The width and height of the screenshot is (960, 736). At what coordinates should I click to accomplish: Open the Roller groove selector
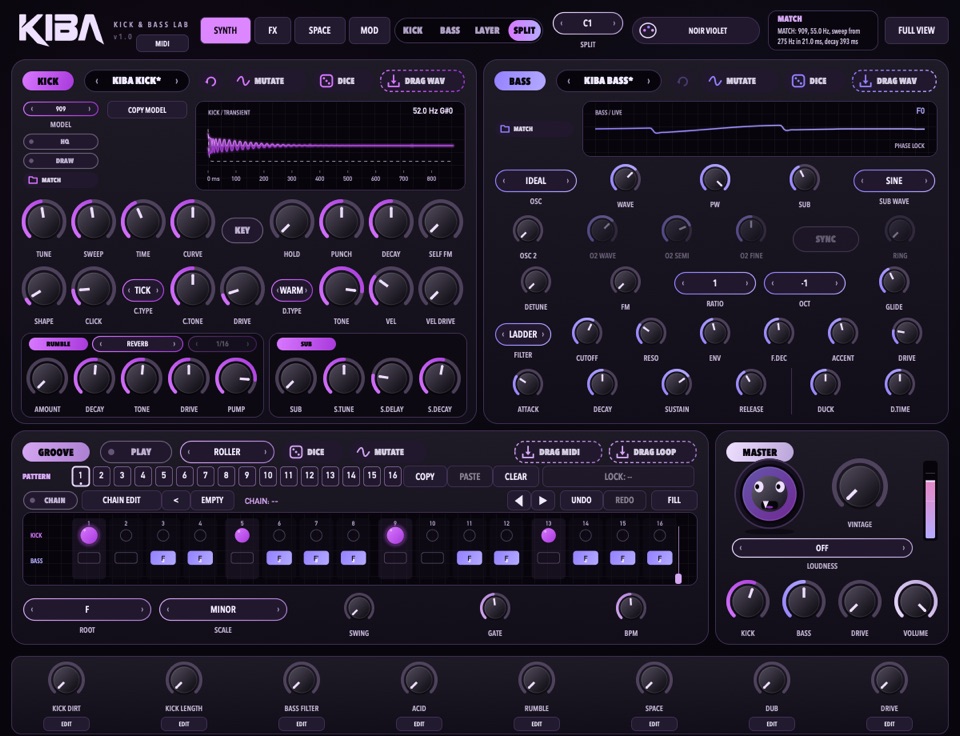coord(227,452)
